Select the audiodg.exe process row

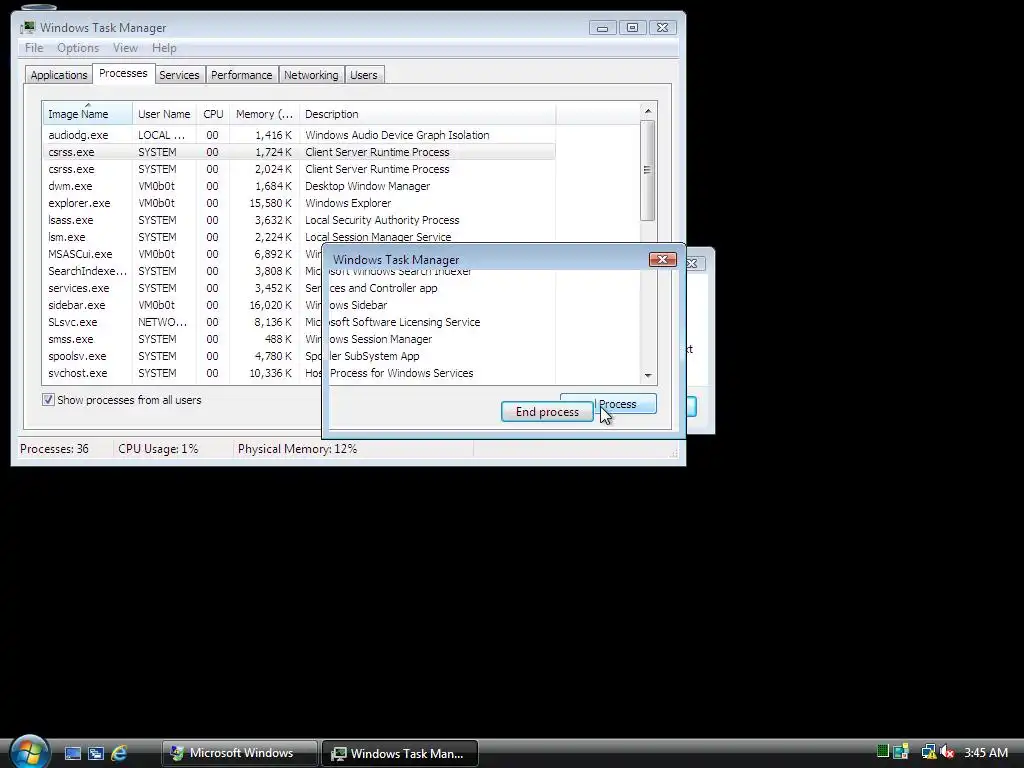(299, 135)
